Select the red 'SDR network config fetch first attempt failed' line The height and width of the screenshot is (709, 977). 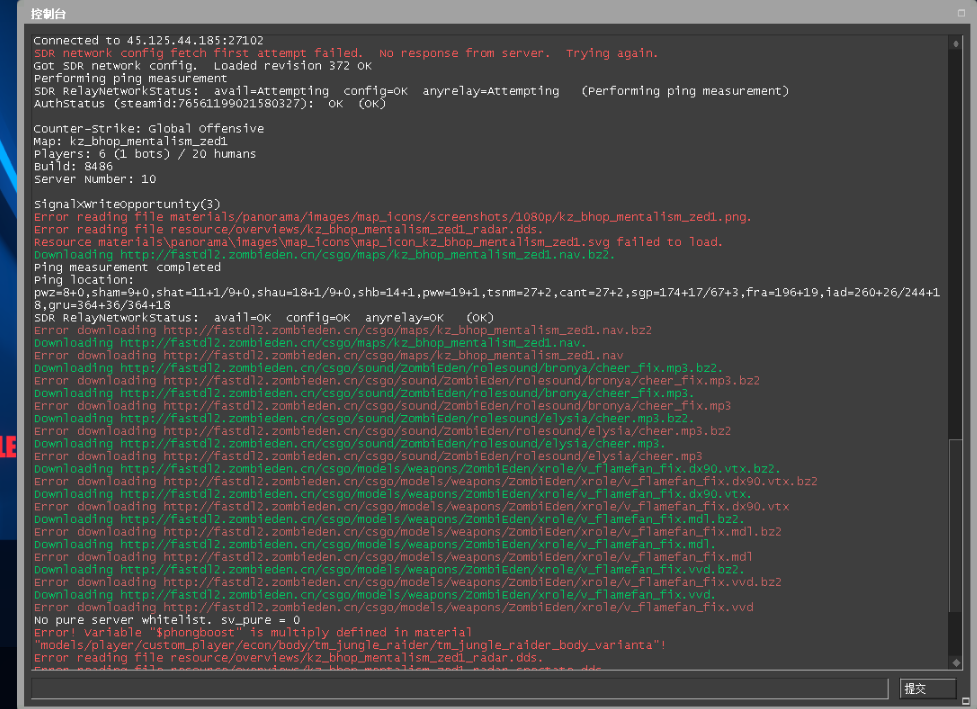tap(346, 53)
